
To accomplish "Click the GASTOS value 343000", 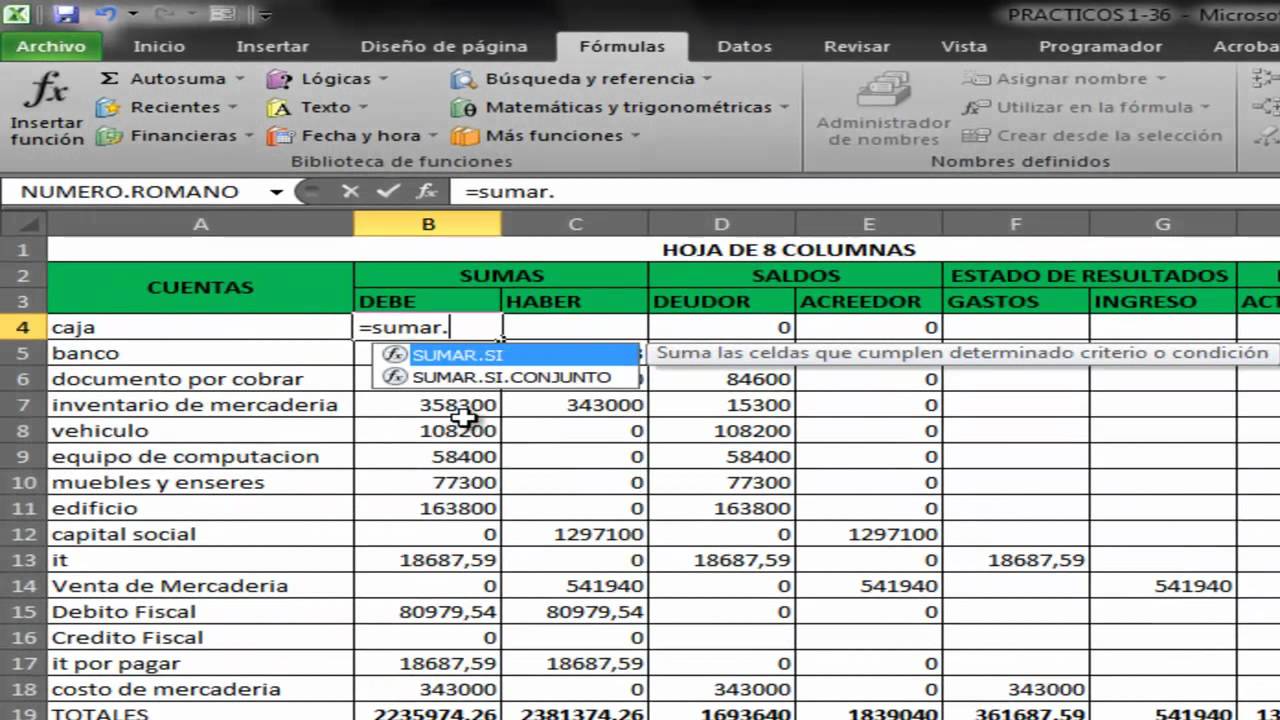I will [1015, 689].
